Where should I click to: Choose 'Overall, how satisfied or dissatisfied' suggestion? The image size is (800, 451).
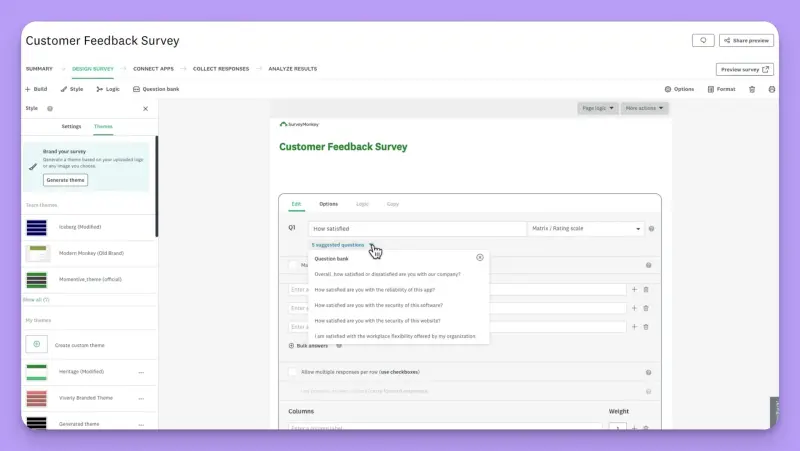(x=387, y=274)
